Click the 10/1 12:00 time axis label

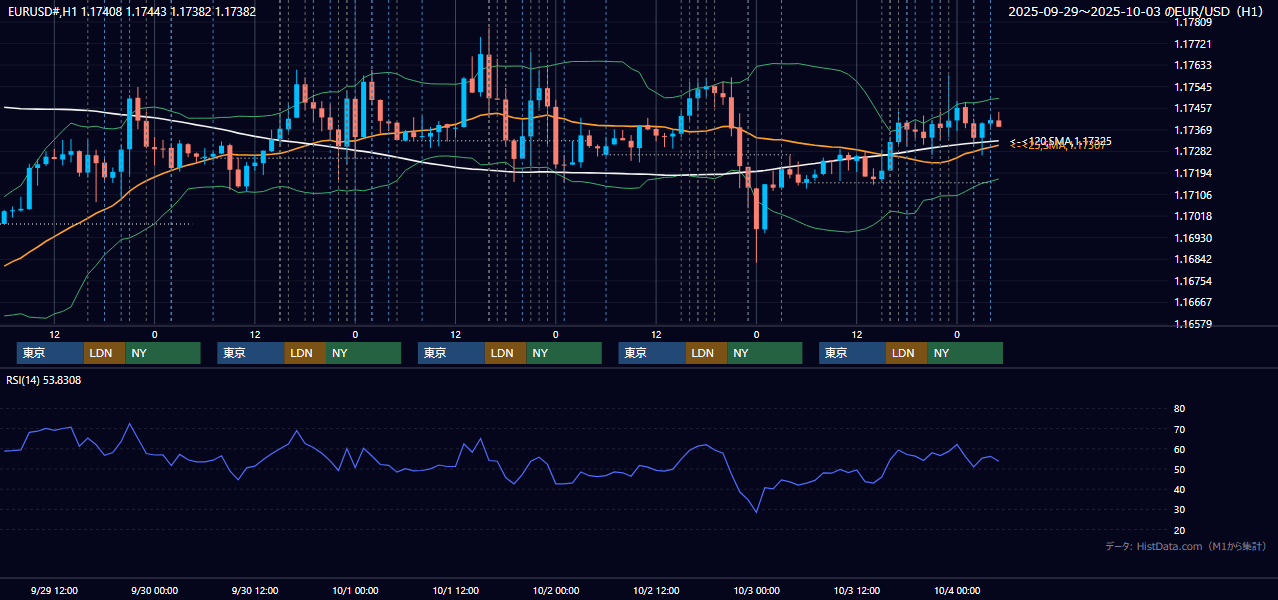pos(455,590)
